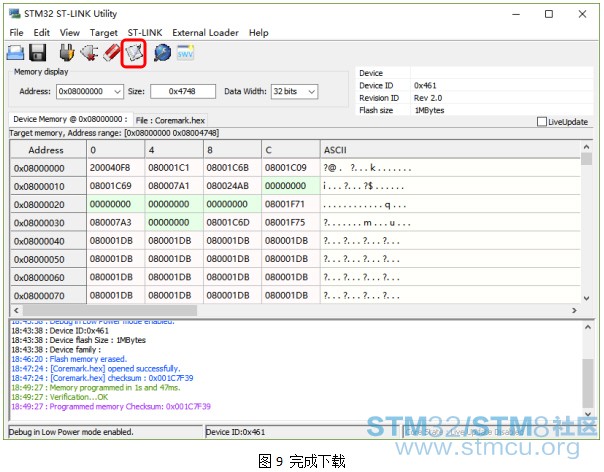
Task: Open the Data Width dropdown
Action: click(312, 92)
